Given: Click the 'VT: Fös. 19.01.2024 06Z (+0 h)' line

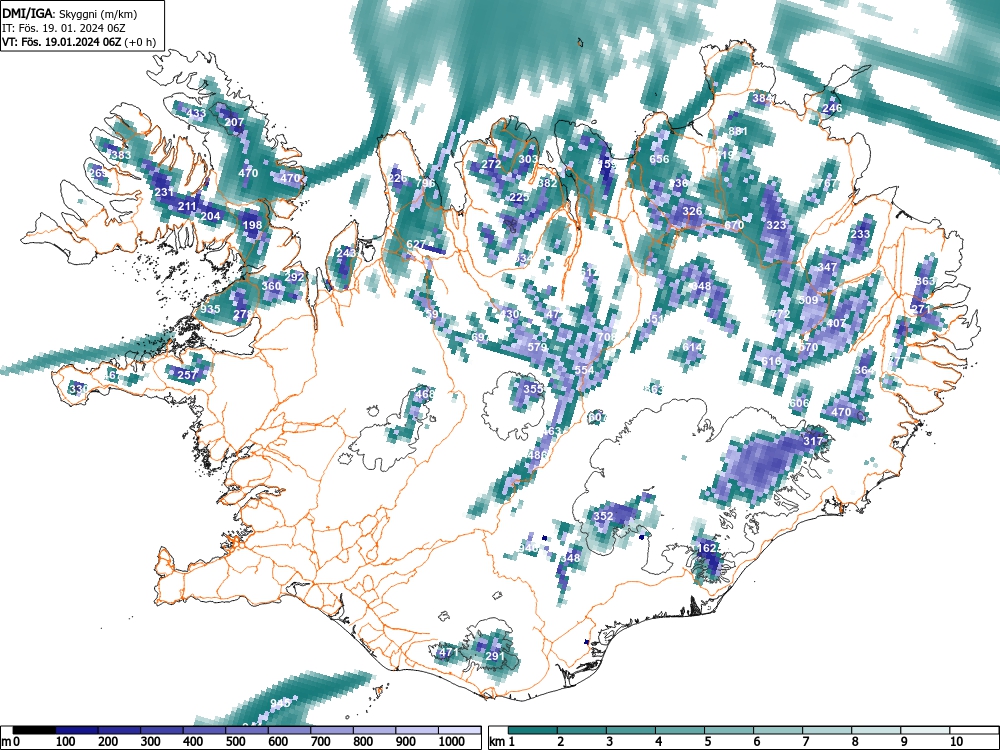Looking at the screenshot, I should click(78, 42).
